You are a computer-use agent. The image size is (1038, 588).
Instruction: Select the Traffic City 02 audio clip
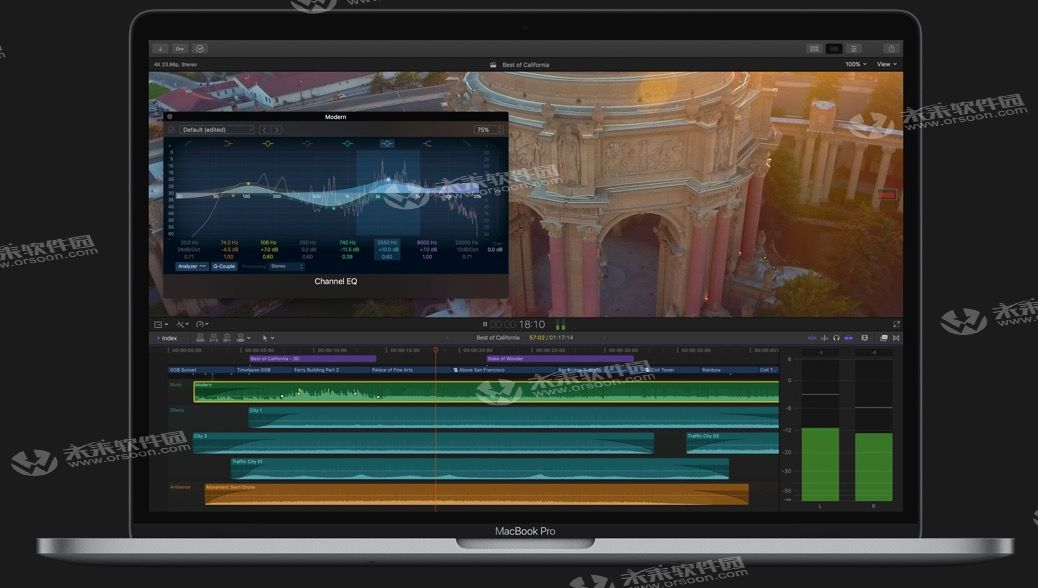tap(732, 444)
